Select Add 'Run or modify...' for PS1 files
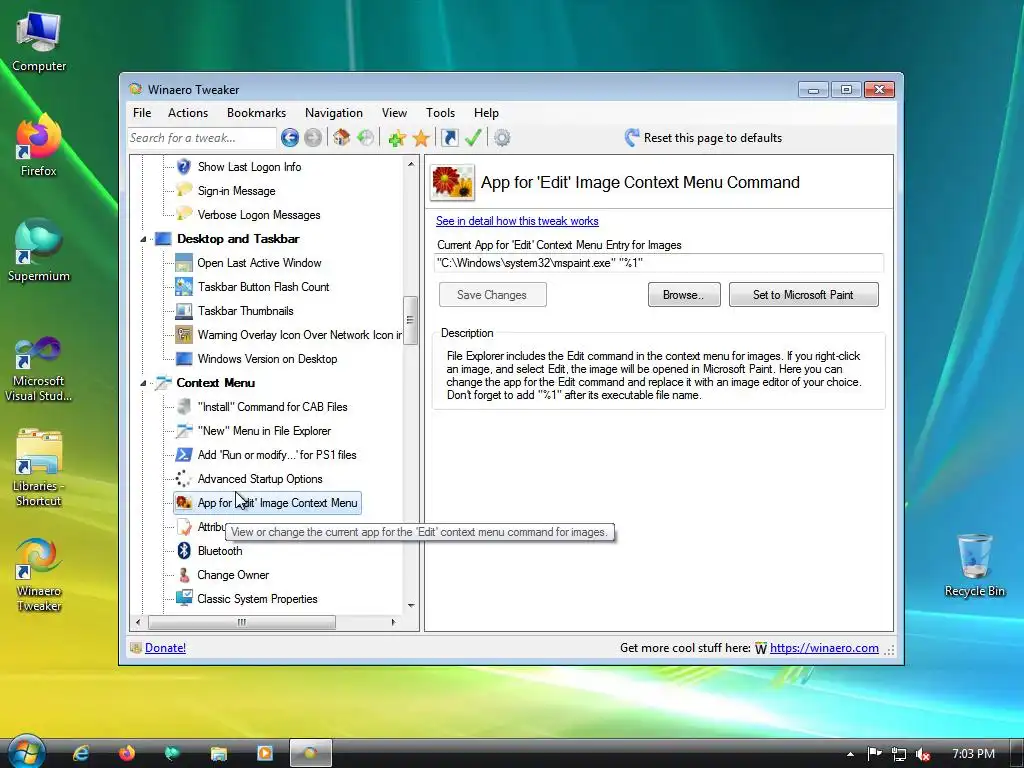The height and width of the screenshot is (768, 1024). [x=277, y=455]
